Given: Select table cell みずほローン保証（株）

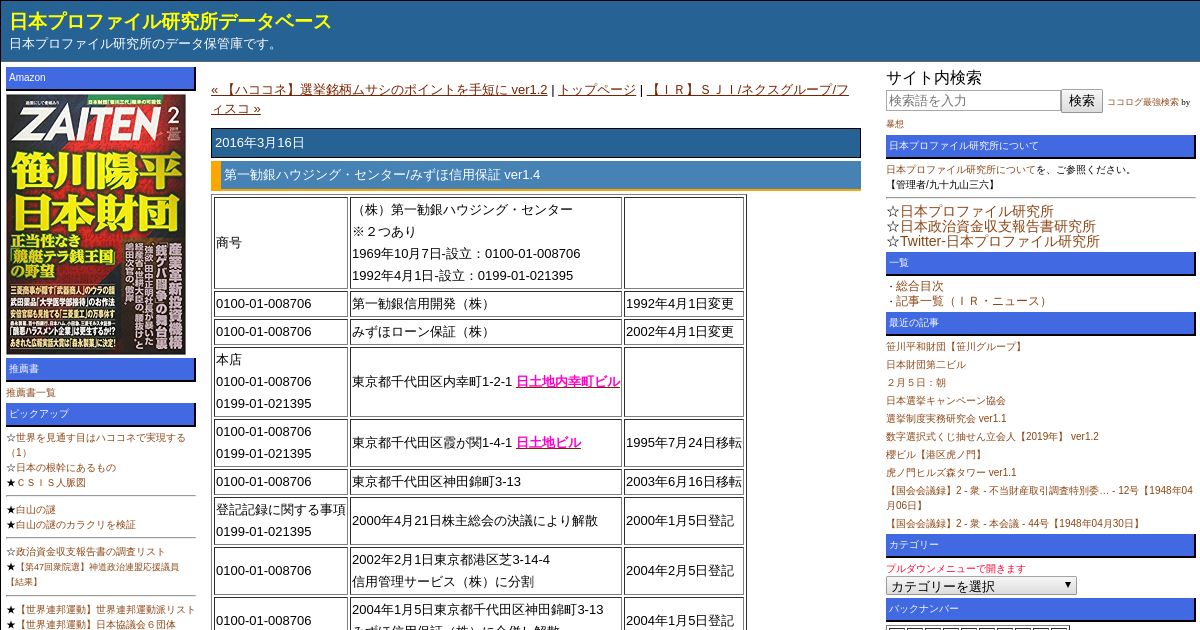Looking at the screenshot, I should [486, 332].
